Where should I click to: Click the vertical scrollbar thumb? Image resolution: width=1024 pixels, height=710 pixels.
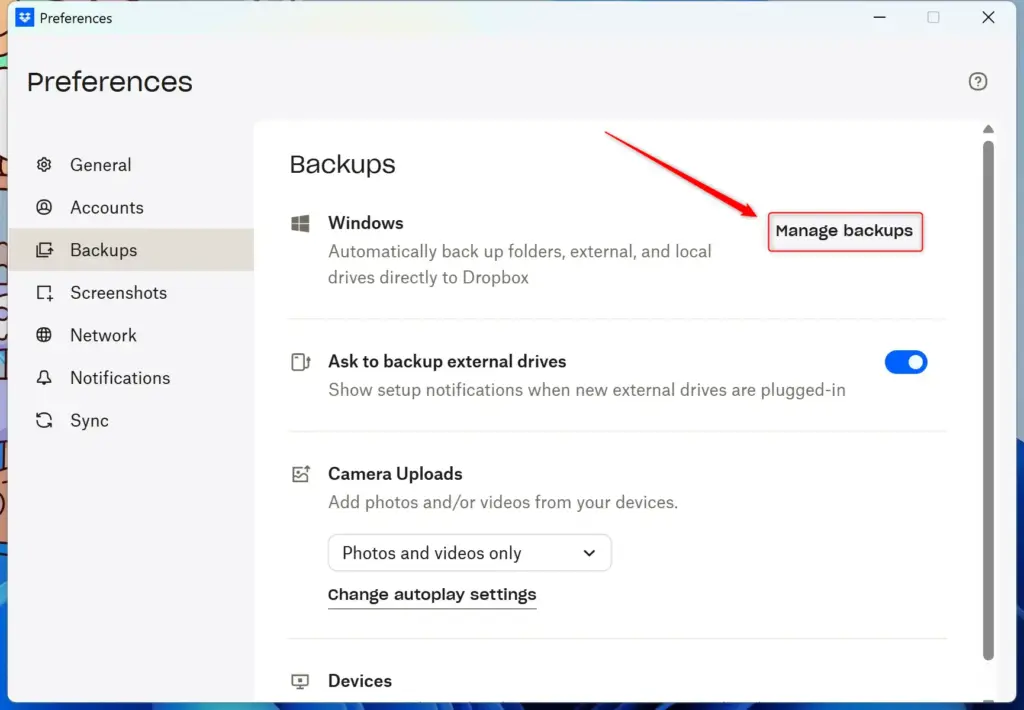tap(988, 400)
